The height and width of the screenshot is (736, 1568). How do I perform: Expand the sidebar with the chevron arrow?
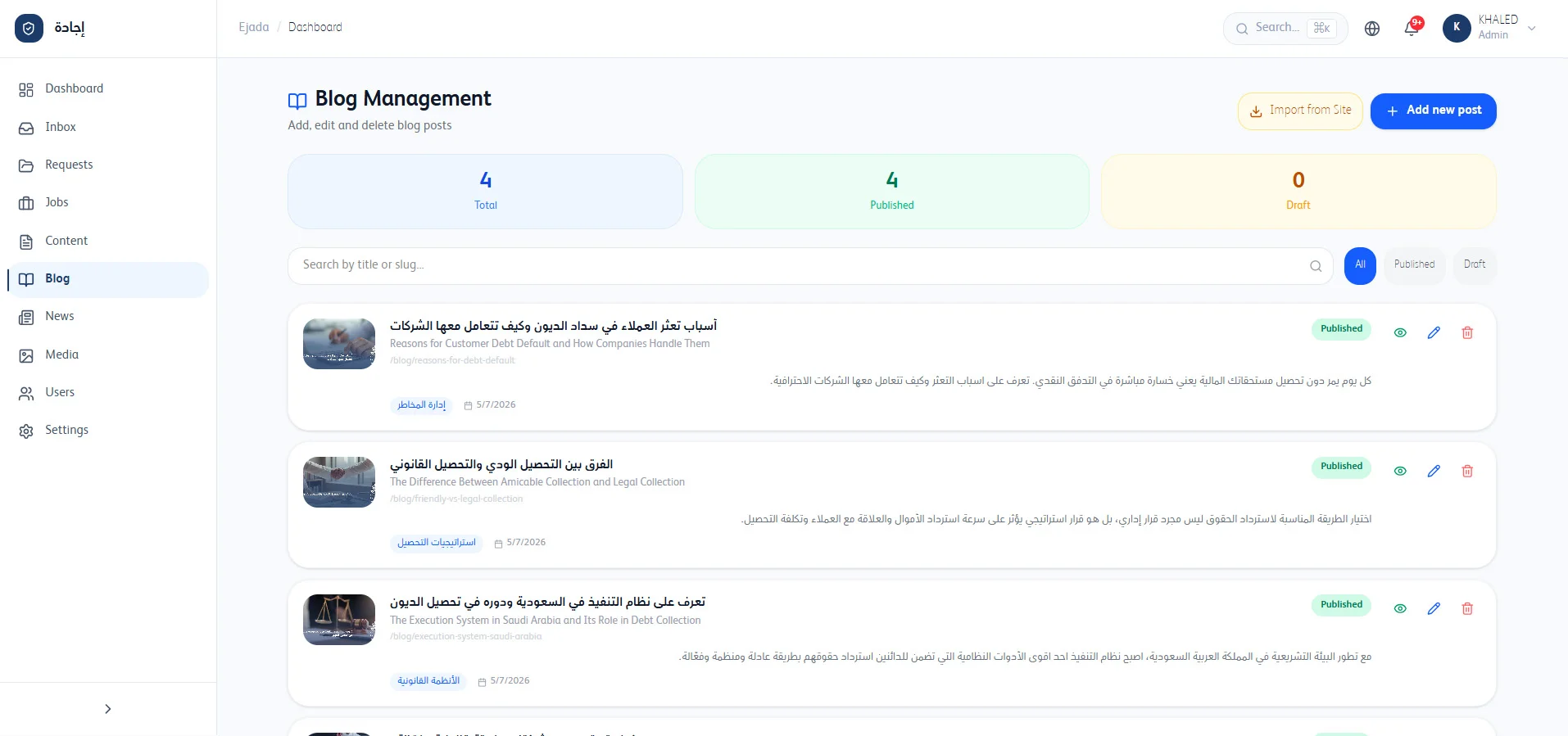(x=108, y=709)
